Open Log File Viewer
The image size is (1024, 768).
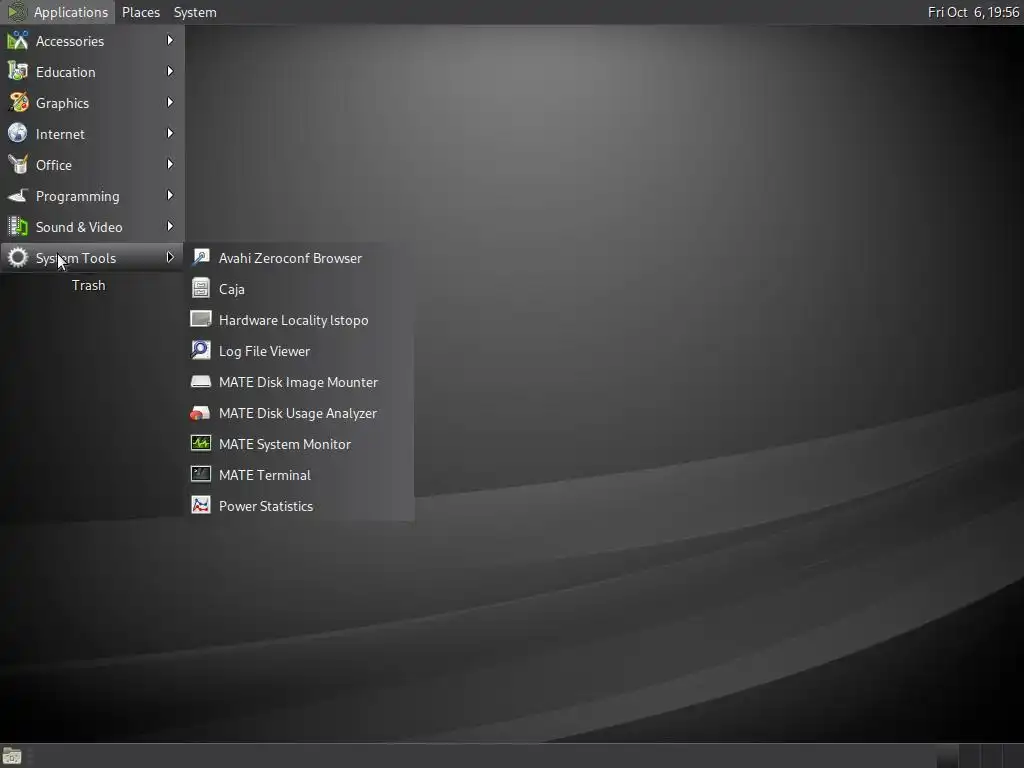[300, 351]
